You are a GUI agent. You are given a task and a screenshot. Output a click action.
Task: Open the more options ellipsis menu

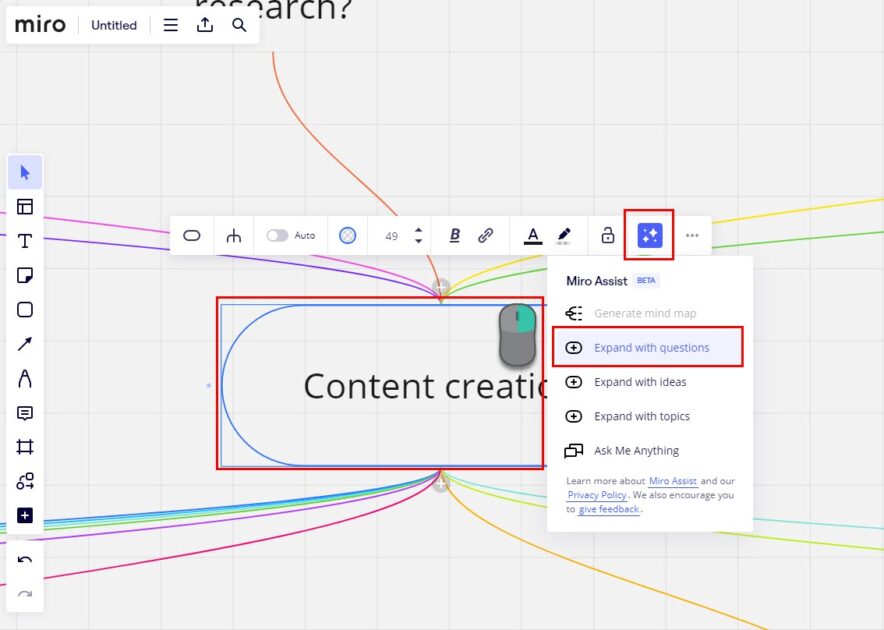[x=692, y=235]
